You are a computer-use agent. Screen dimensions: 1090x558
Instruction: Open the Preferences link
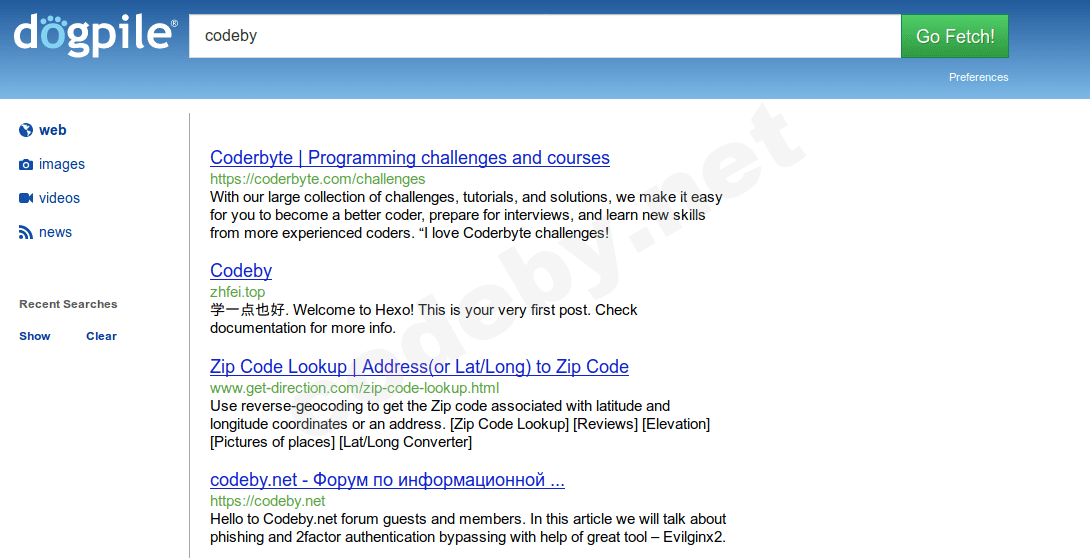978,77
